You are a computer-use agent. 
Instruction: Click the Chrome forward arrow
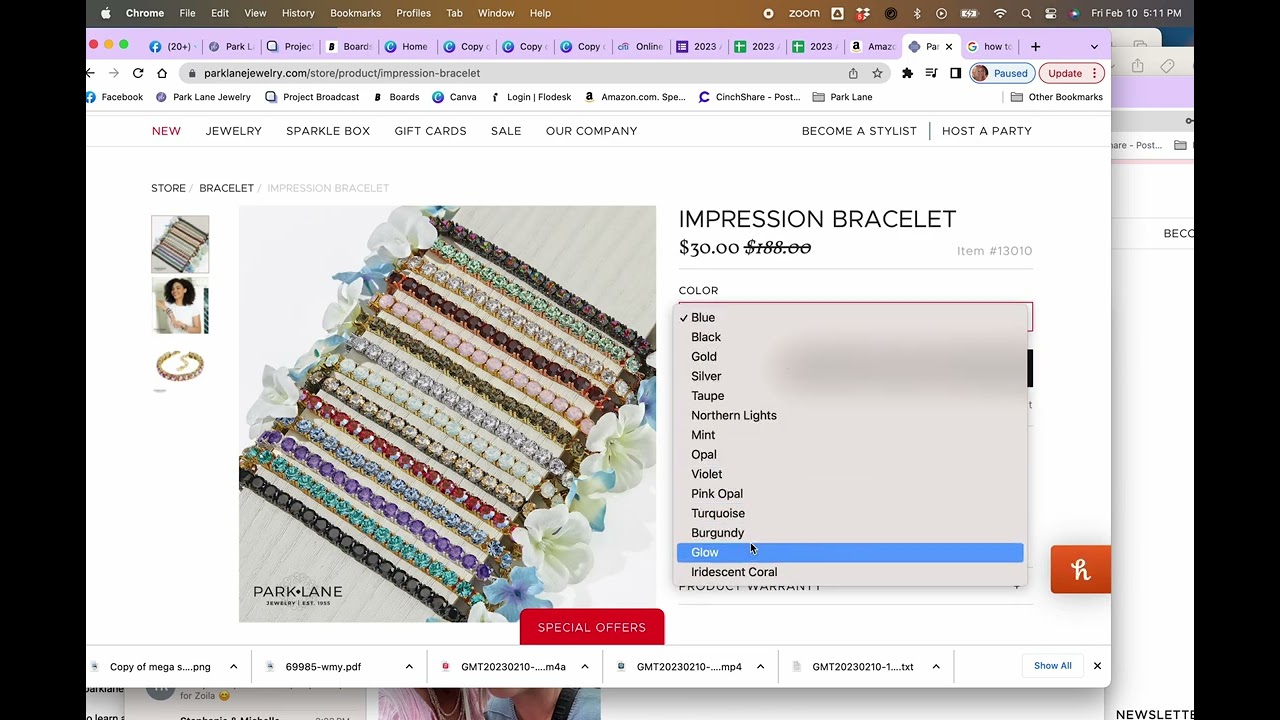click(x=113, y=73)
